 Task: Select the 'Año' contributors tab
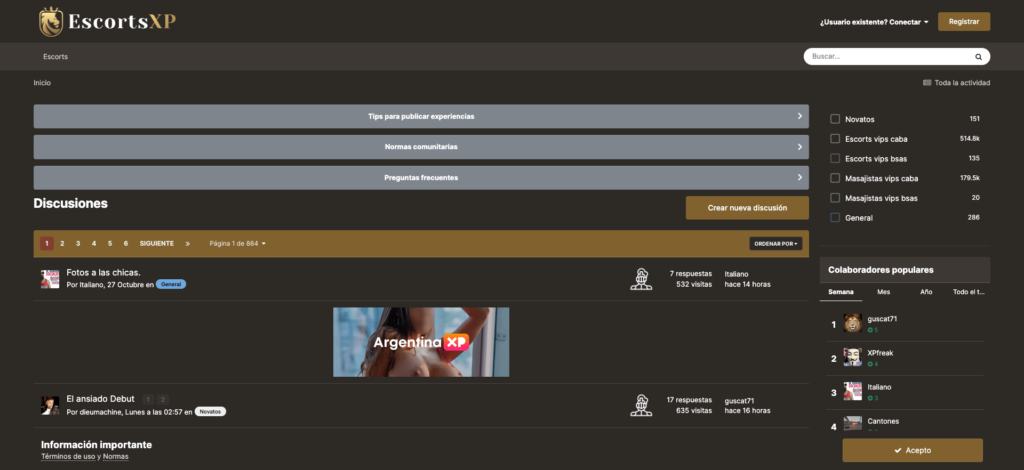coord(926,292)
